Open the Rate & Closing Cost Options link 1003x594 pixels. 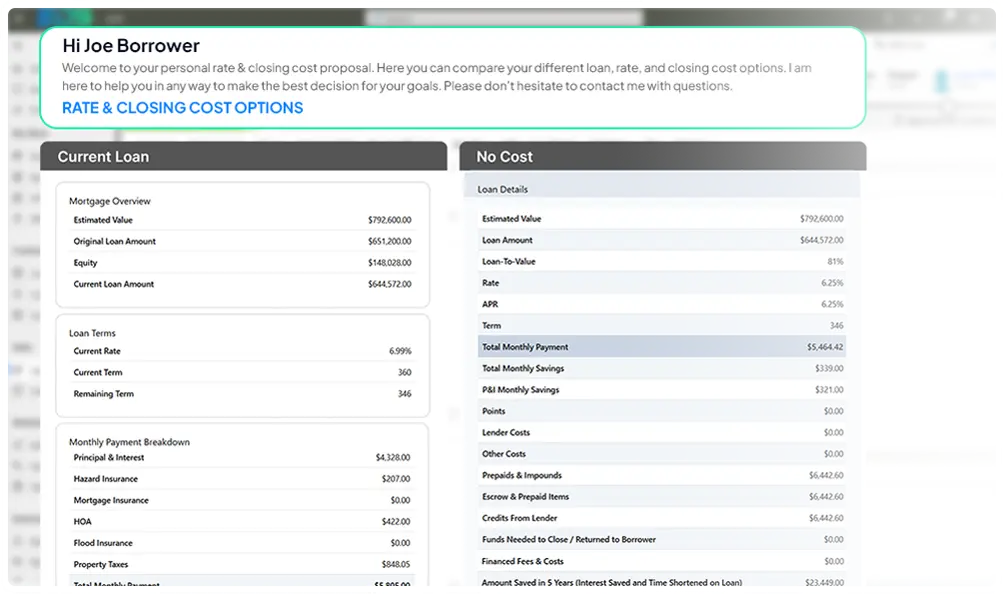pos(182,108)
